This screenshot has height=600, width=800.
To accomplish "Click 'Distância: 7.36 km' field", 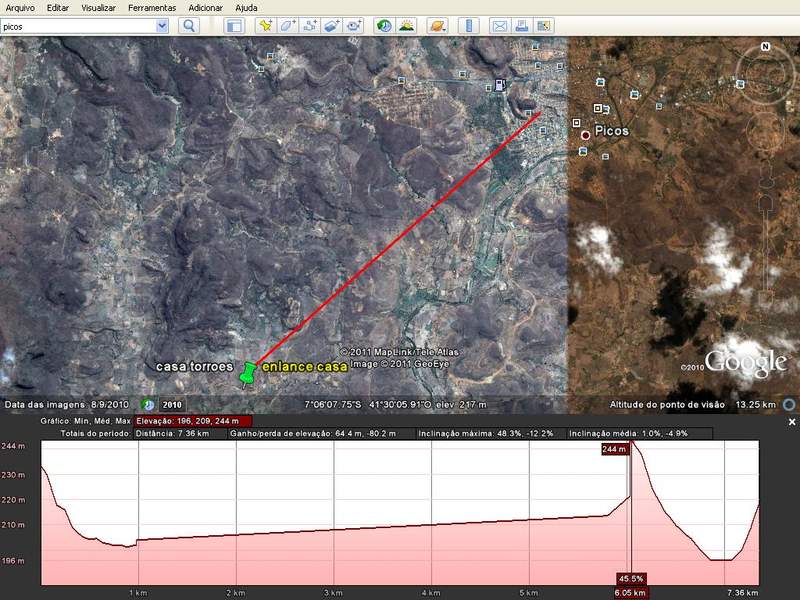I will click(180, 434).
